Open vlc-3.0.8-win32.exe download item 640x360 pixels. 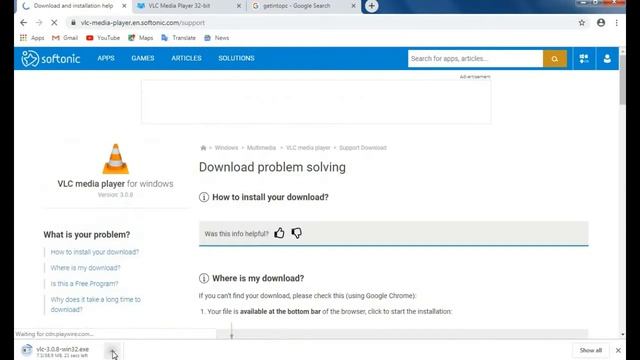click(62, 351)
